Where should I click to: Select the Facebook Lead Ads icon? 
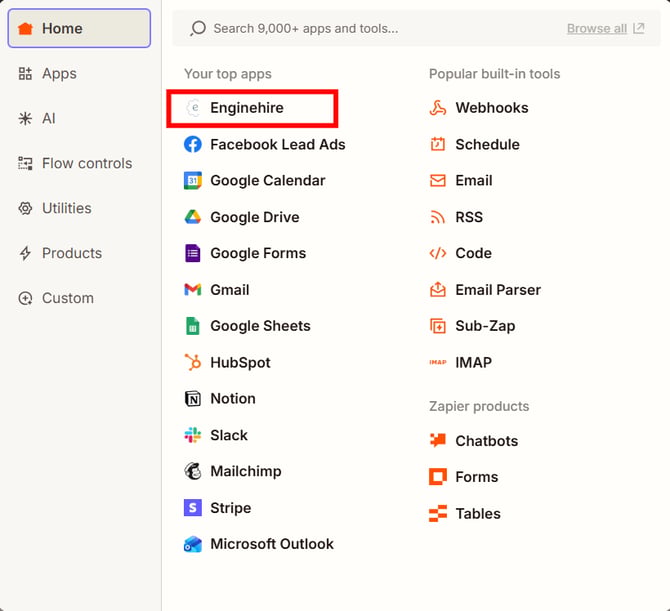[193, 144]
